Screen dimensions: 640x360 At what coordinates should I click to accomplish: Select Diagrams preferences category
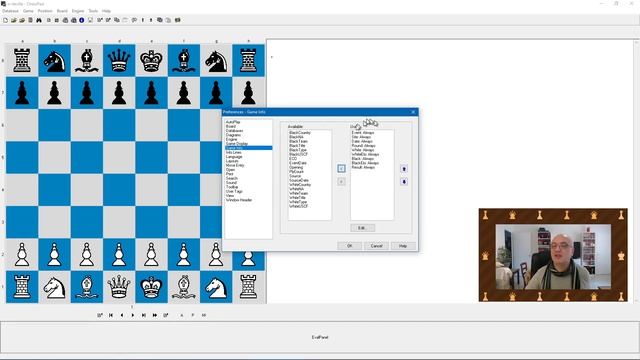(233, 135)
